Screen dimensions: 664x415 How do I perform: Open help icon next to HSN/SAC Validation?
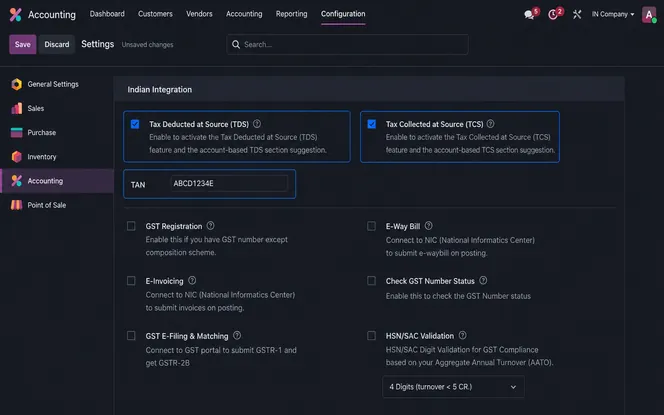point(463,335)
